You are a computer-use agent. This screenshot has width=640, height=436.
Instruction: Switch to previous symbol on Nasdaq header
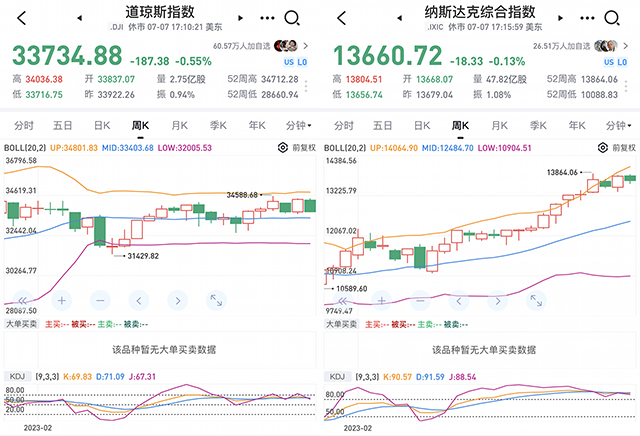point(400,18)
